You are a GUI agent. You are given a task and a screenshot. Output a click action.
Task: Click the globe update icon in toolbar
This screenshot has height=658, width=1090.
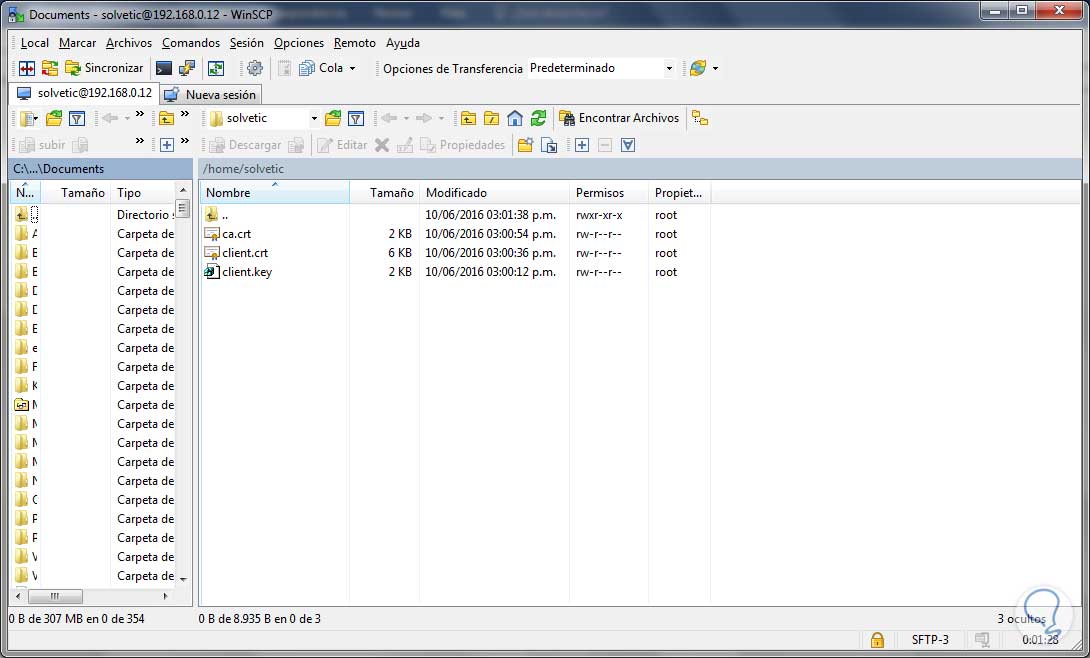click(x=698, y=68)
